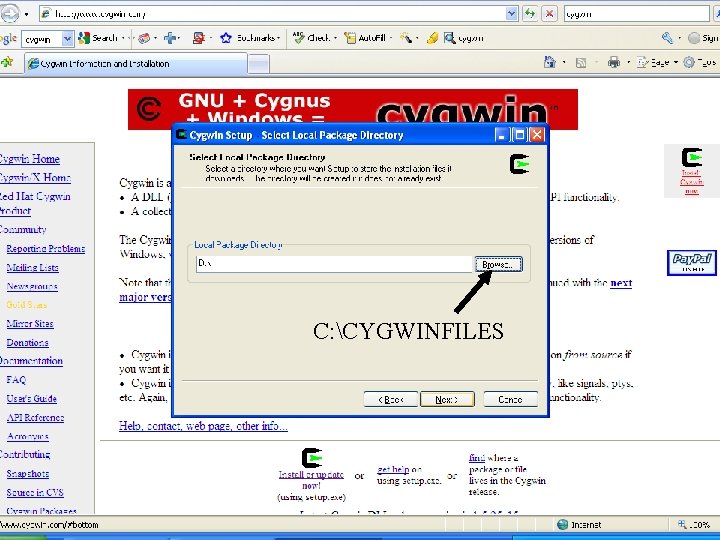The image size is (720, 540).
Task: Open the Documentation link
Action: (x=31, y=360)
